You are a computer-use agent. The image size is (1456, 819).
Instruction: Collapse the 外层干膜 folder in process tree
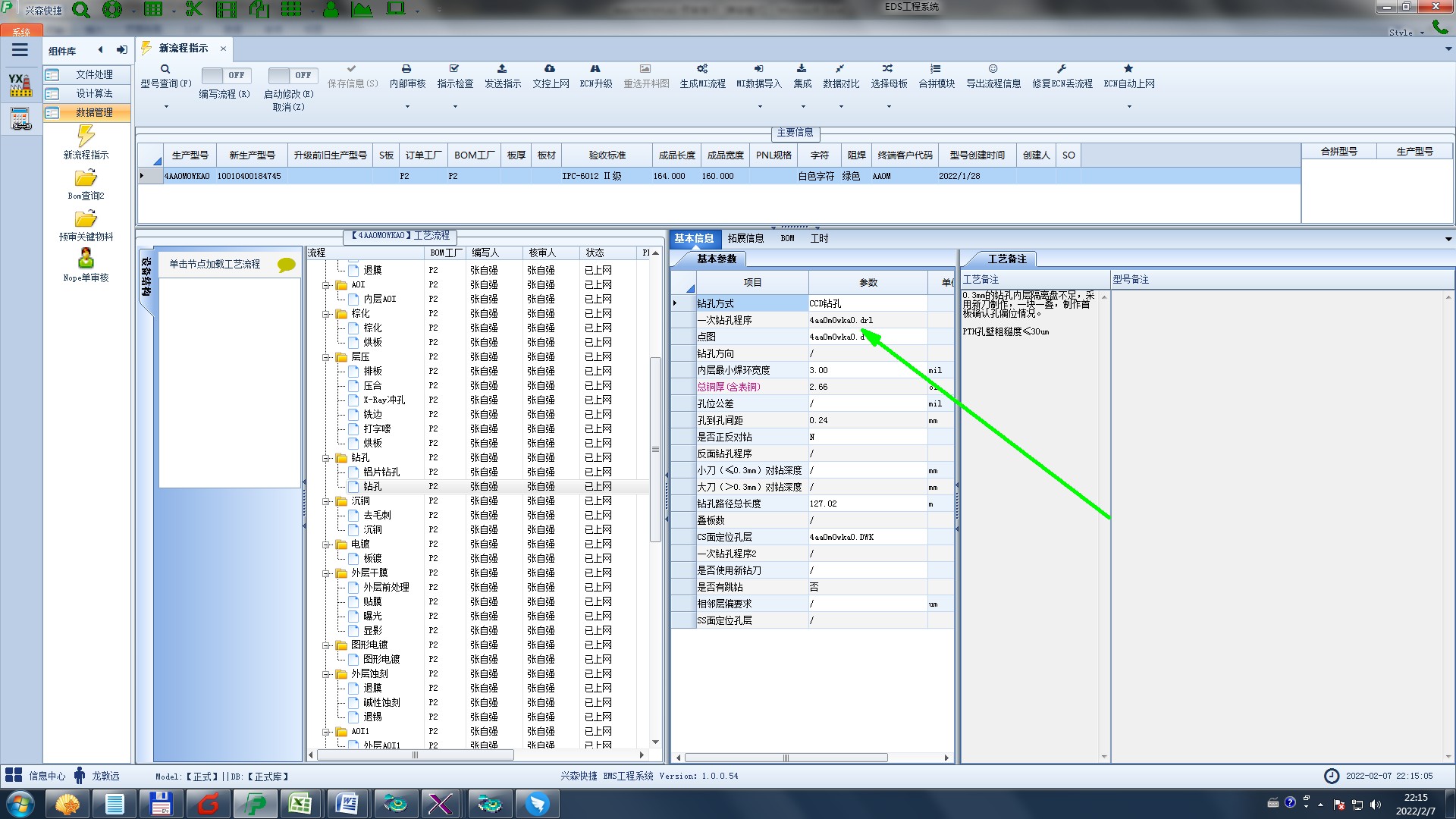point(326,573)
